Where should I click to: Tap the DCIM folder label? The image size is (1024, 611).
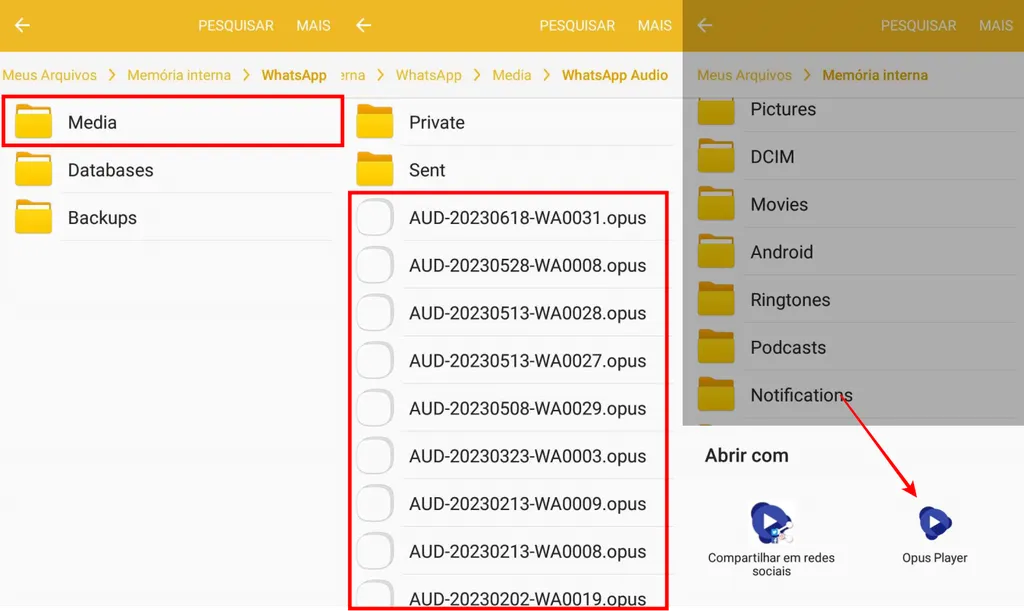[x=773, y=157]
